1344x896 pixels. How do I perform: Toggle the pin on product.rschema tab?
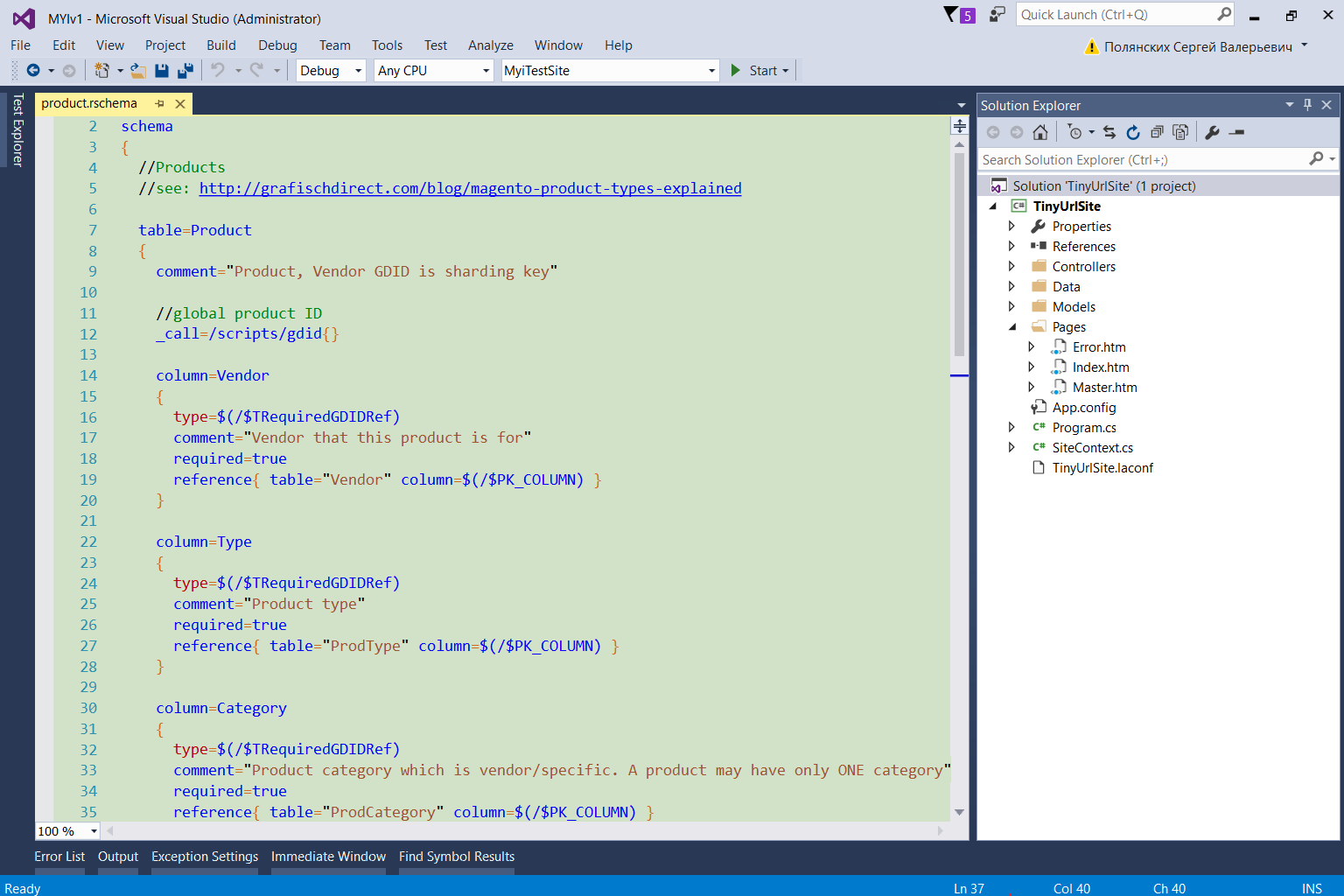click(160, 103)
